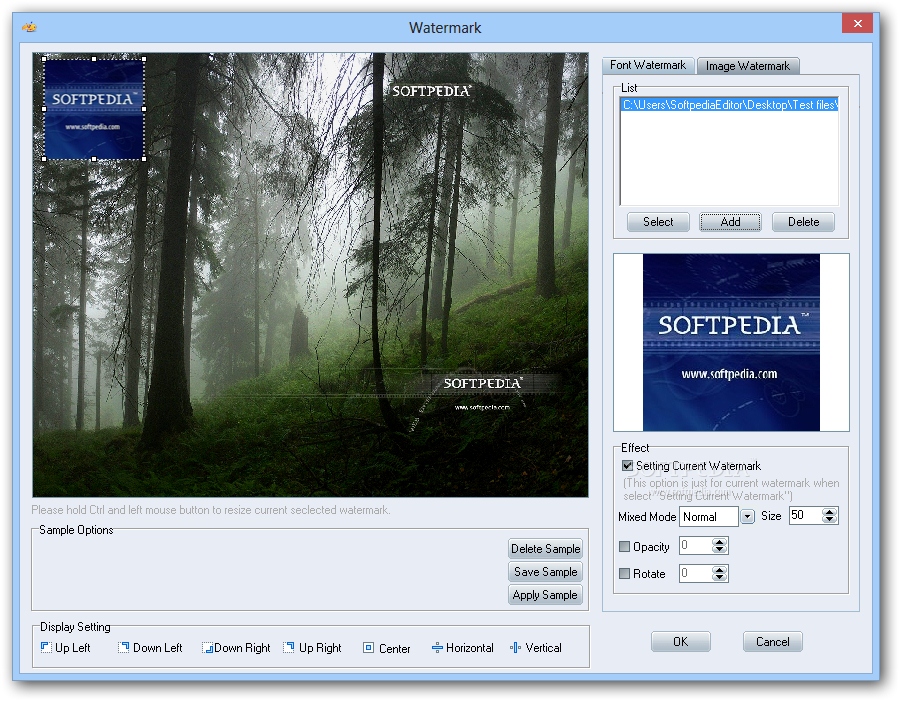Click the Up Right alignment icon
900x701 pixels.
pos(289,647)
